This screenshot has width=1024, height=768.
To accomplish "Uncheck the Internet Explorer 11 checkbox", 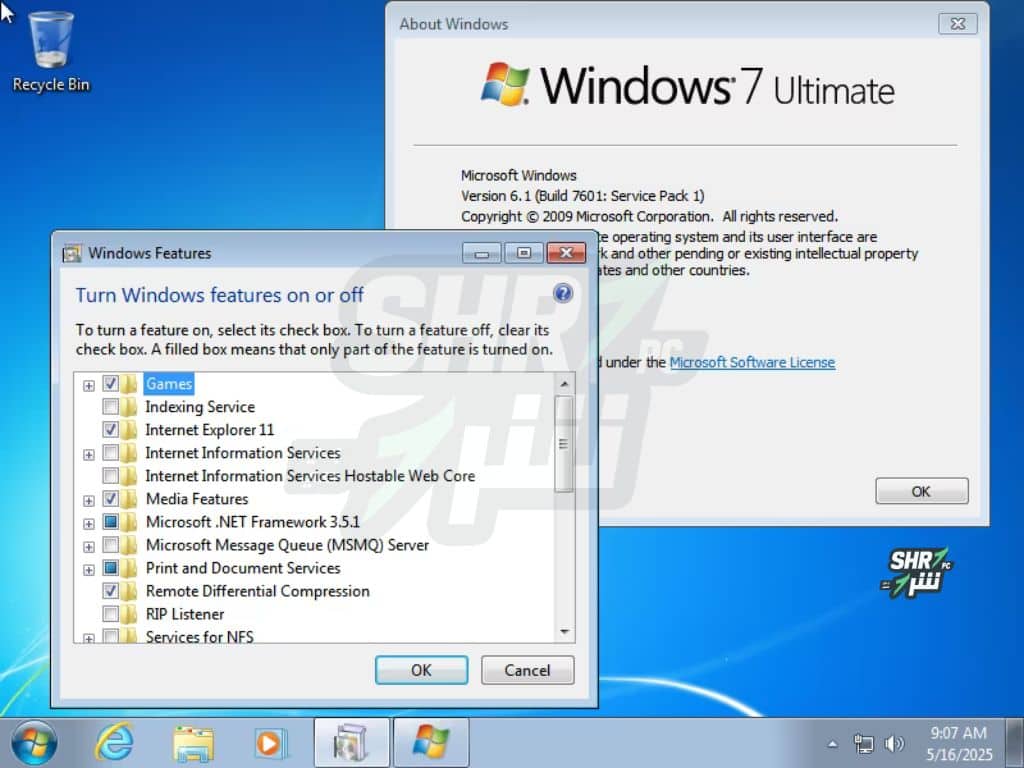I will [111, 430].
